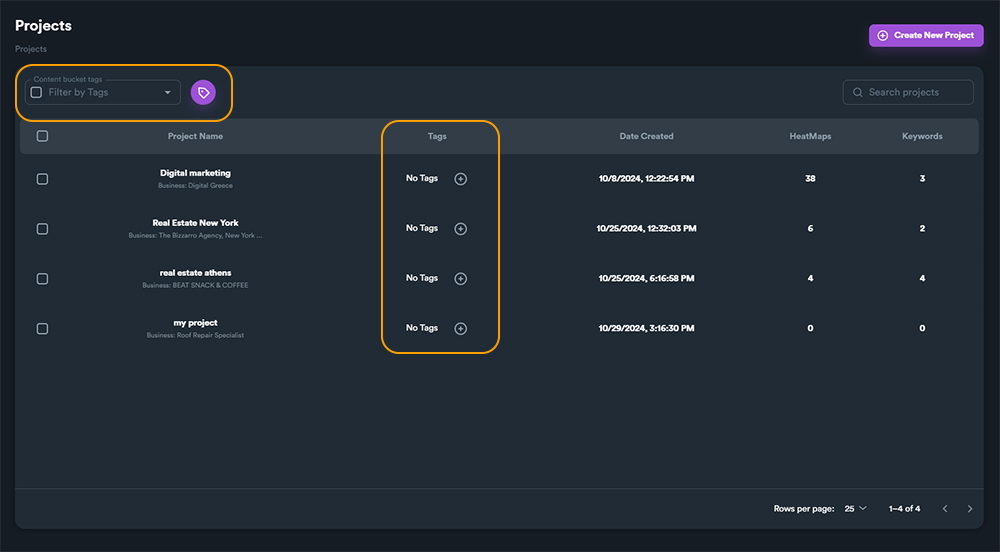Image resolution: width=1000 pixels, height=552 pixels.
Task: Go to previous page arrow
Action: pos(945,509)
